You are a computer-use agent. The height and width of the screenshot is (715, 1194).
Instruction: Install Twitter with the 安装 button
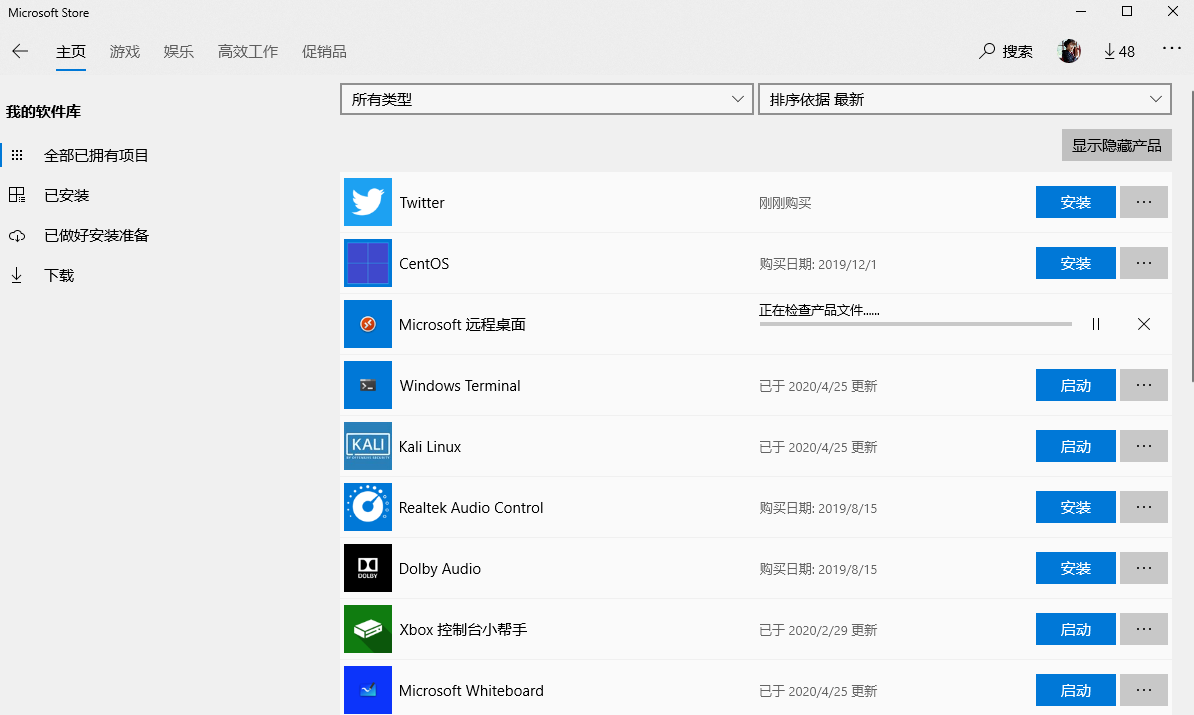coord(1075,202)
